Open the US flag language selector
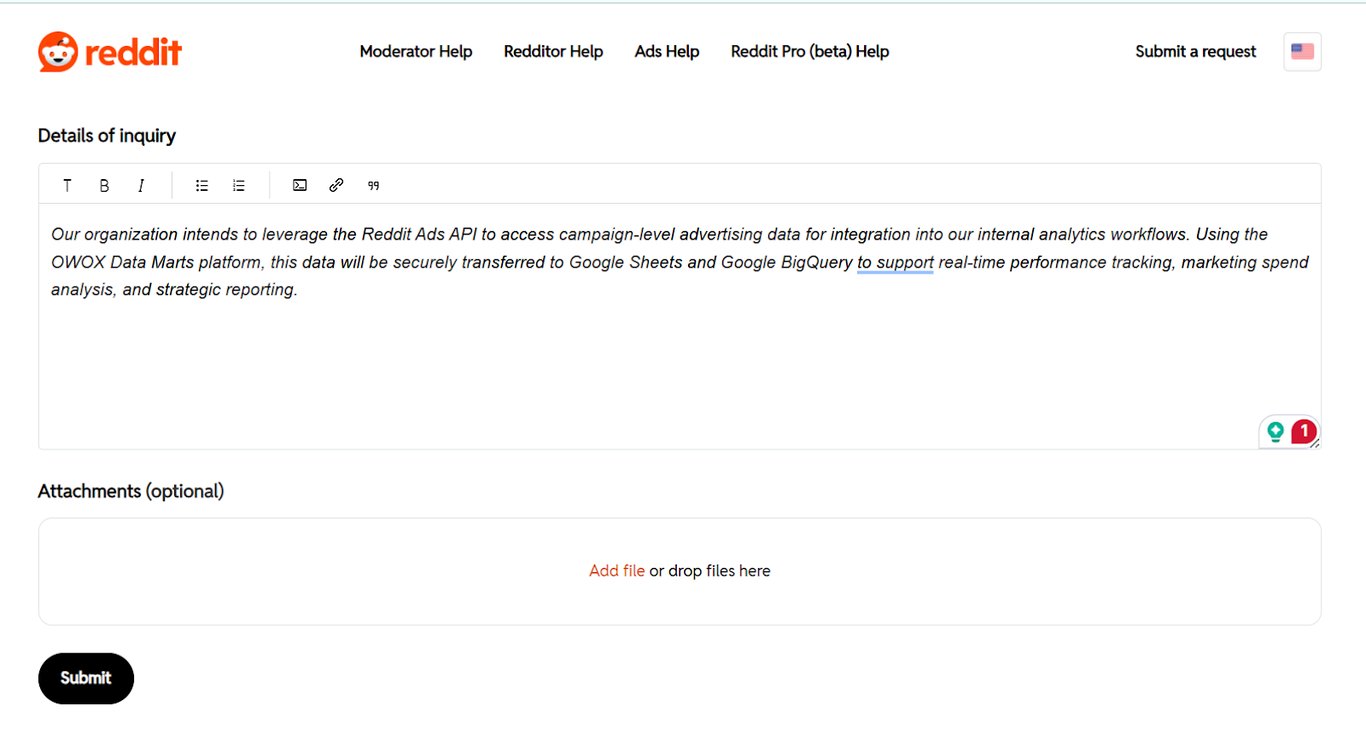Viewport: 1366px width, 735px height. [1302, 51]
